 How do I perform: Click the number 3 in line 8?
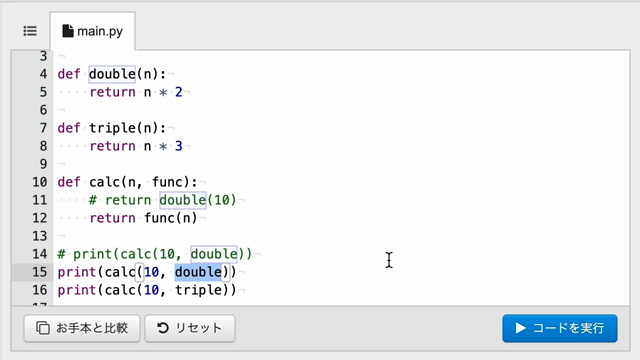[178, 146]
